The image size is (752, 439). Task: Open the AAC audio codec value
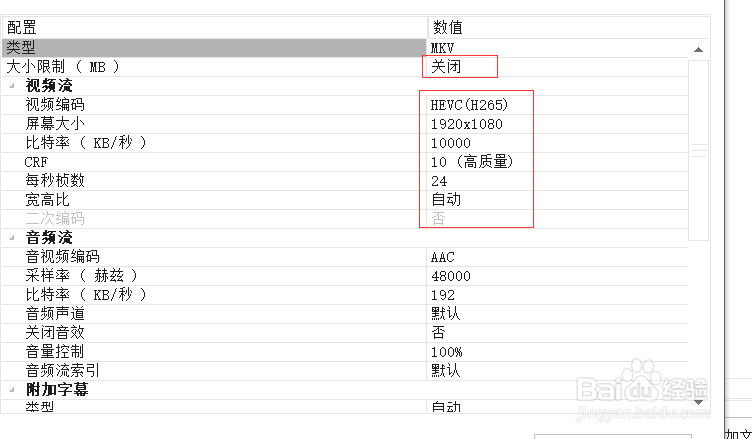[442, 257]
